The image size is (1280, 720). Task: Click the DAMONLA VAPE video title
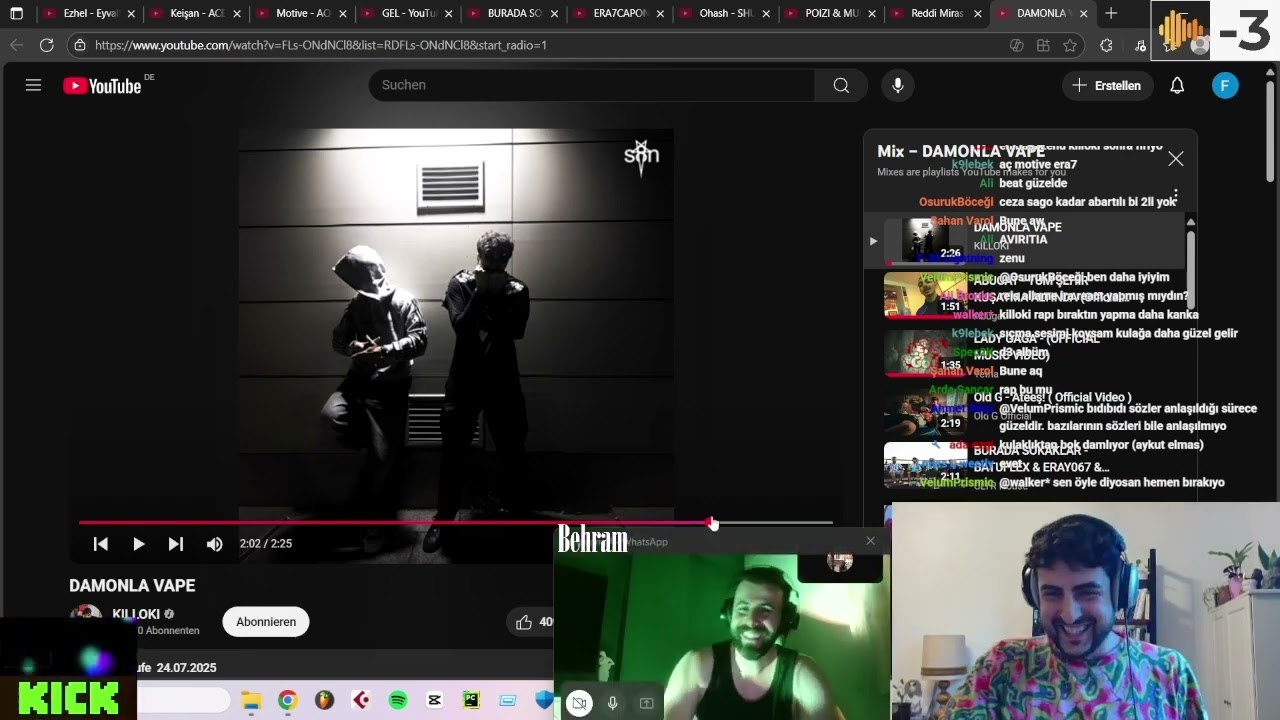132,586
